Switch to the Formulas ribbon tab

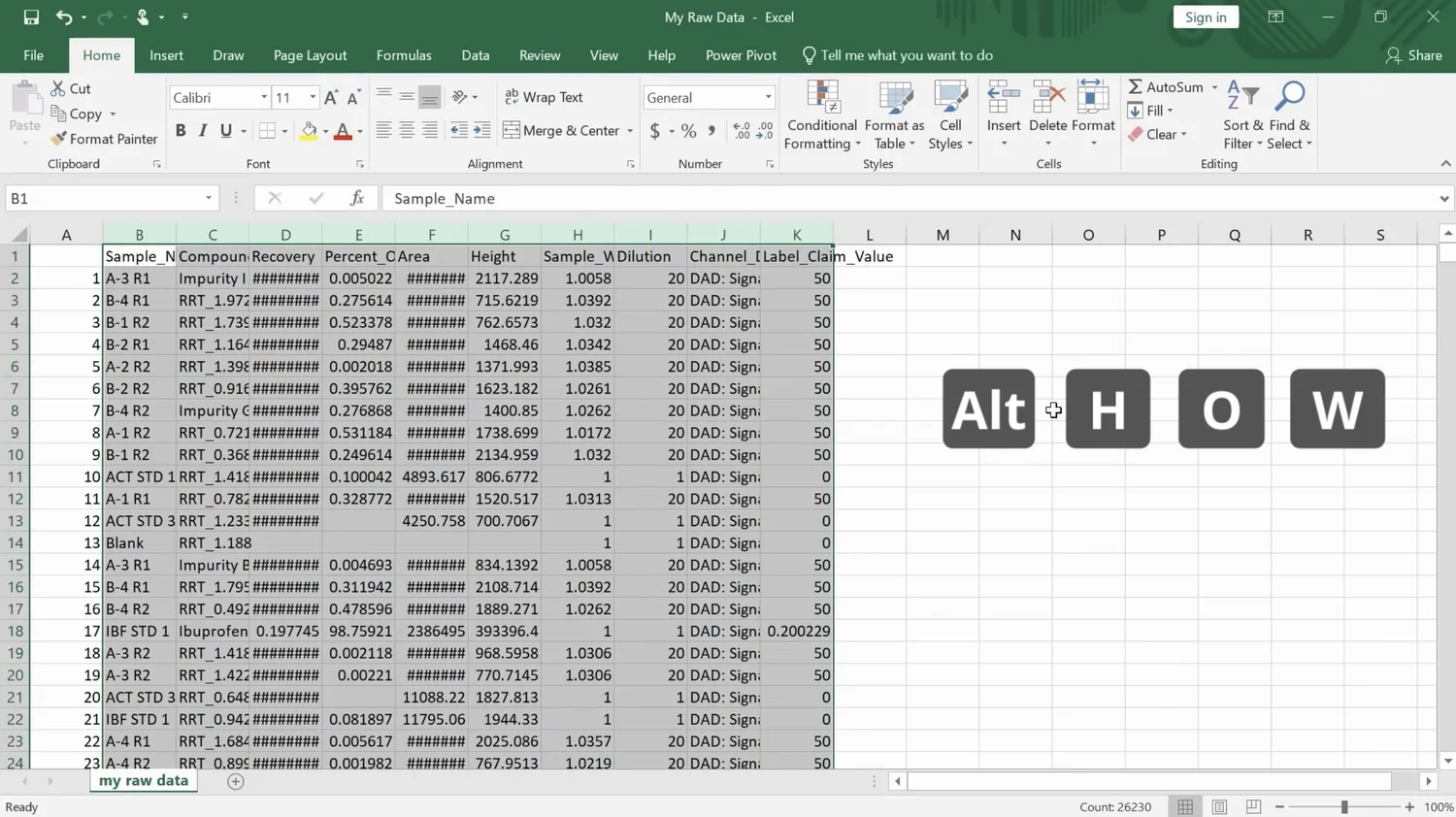tap(403, 55)
